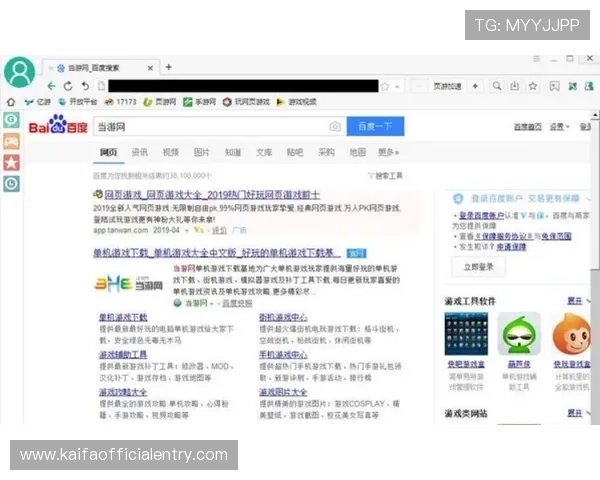
Task: Click the 百度一下 search button
Action: tap(375, 126)
